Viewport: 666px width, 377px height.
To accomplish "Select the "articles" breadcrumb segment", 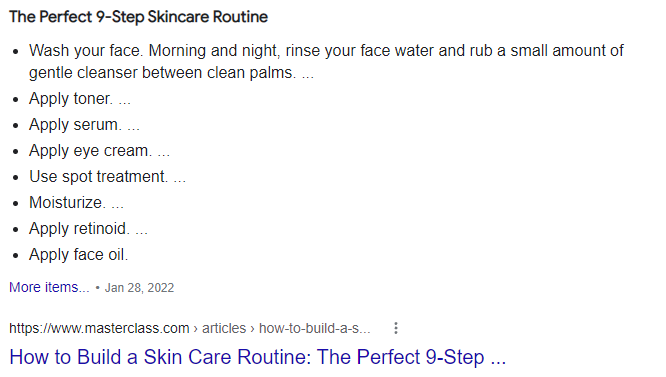I will tap(224, 328).
